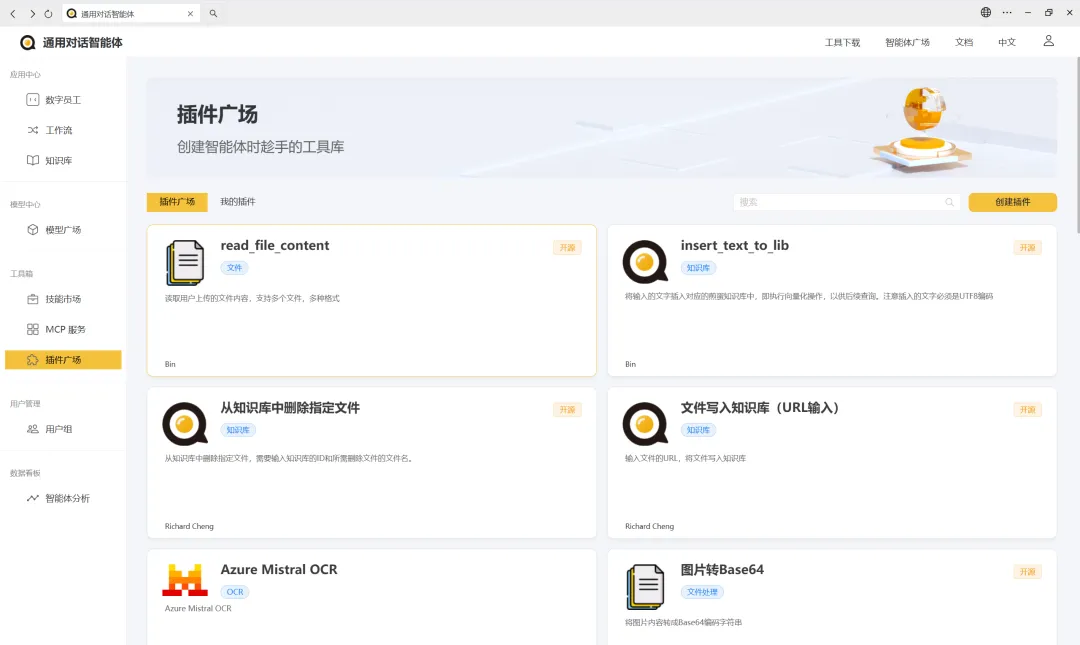Click the 创建插件 button
Viewport: 1080px width, 645px height.
[1012, 202]
